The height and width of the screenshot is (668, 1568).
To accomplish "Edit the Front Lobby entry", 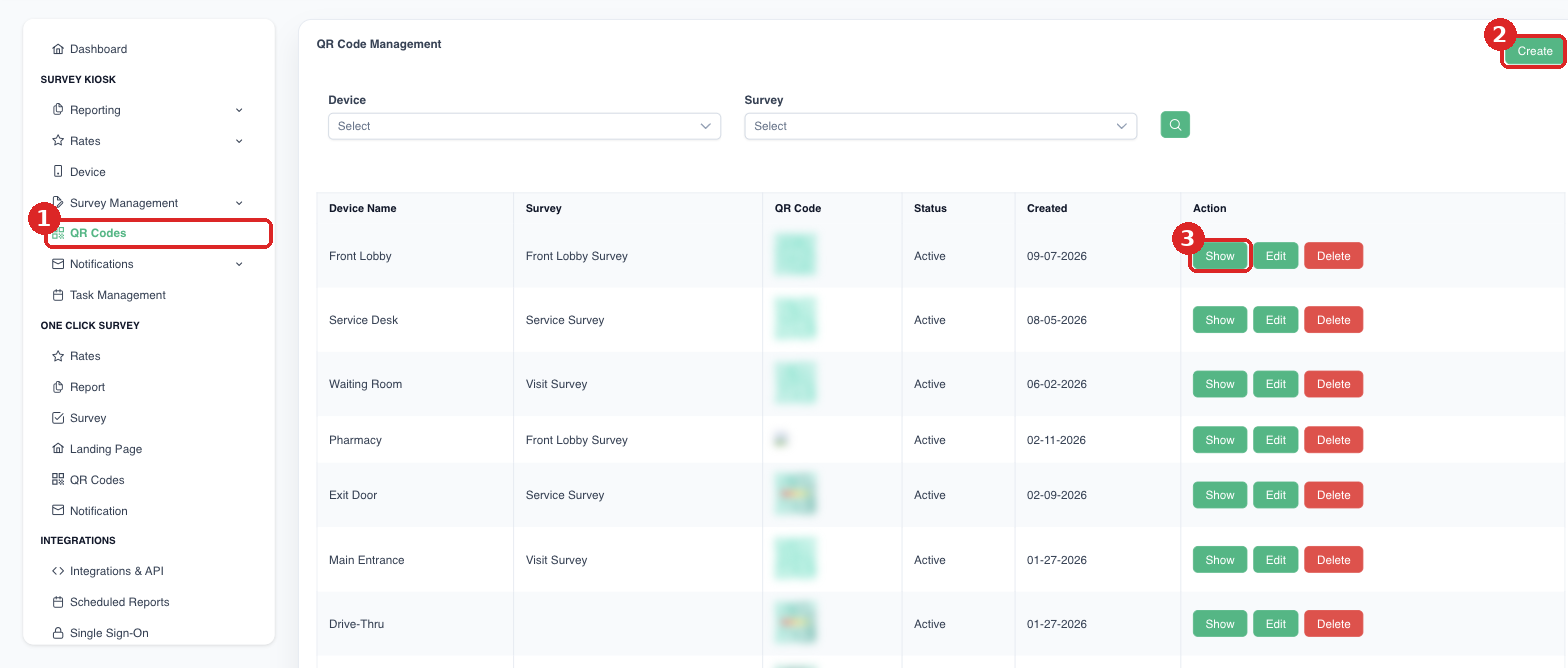I will click(1276, 256).
